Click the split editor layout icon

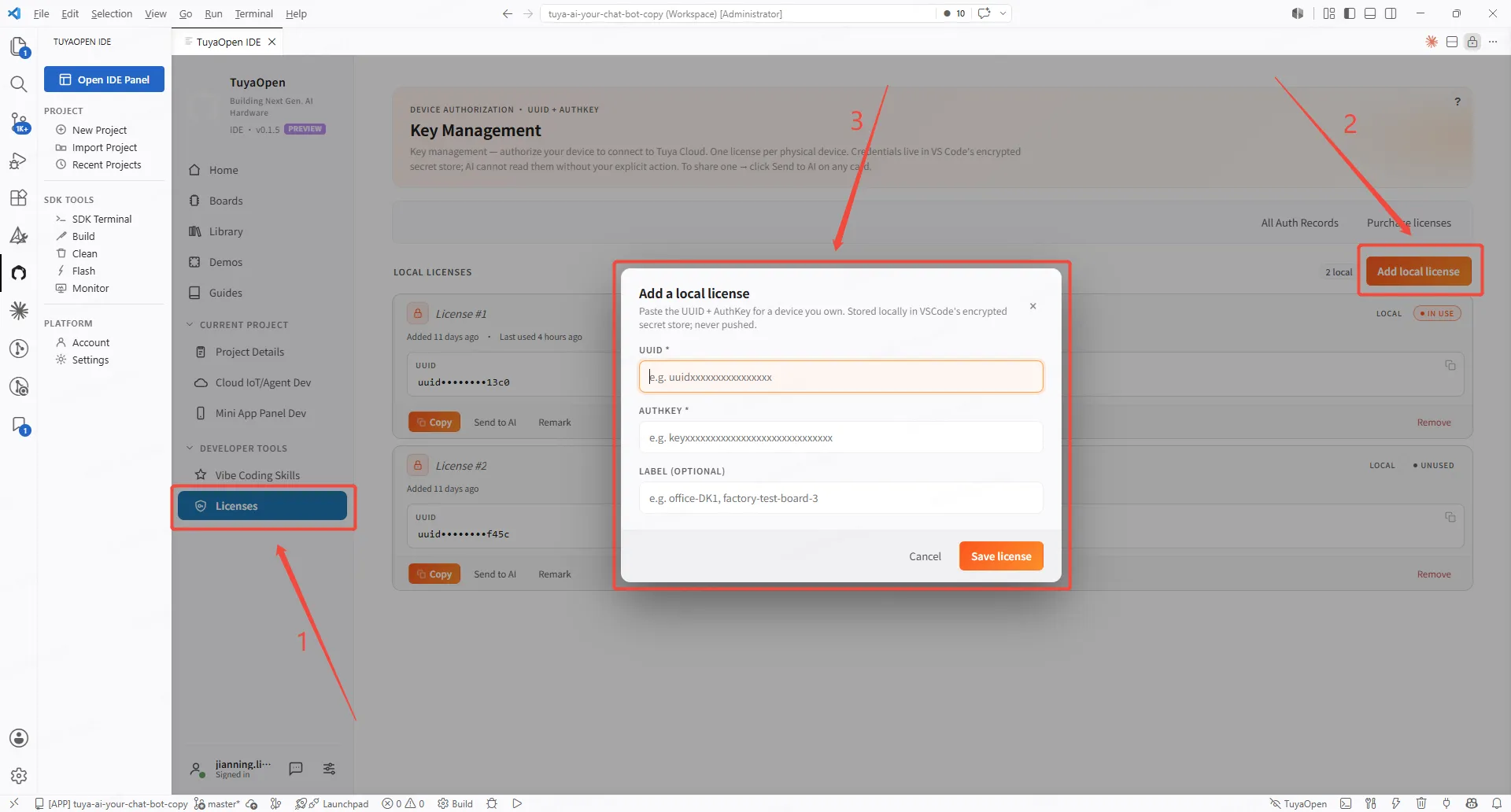[1452, 42]
